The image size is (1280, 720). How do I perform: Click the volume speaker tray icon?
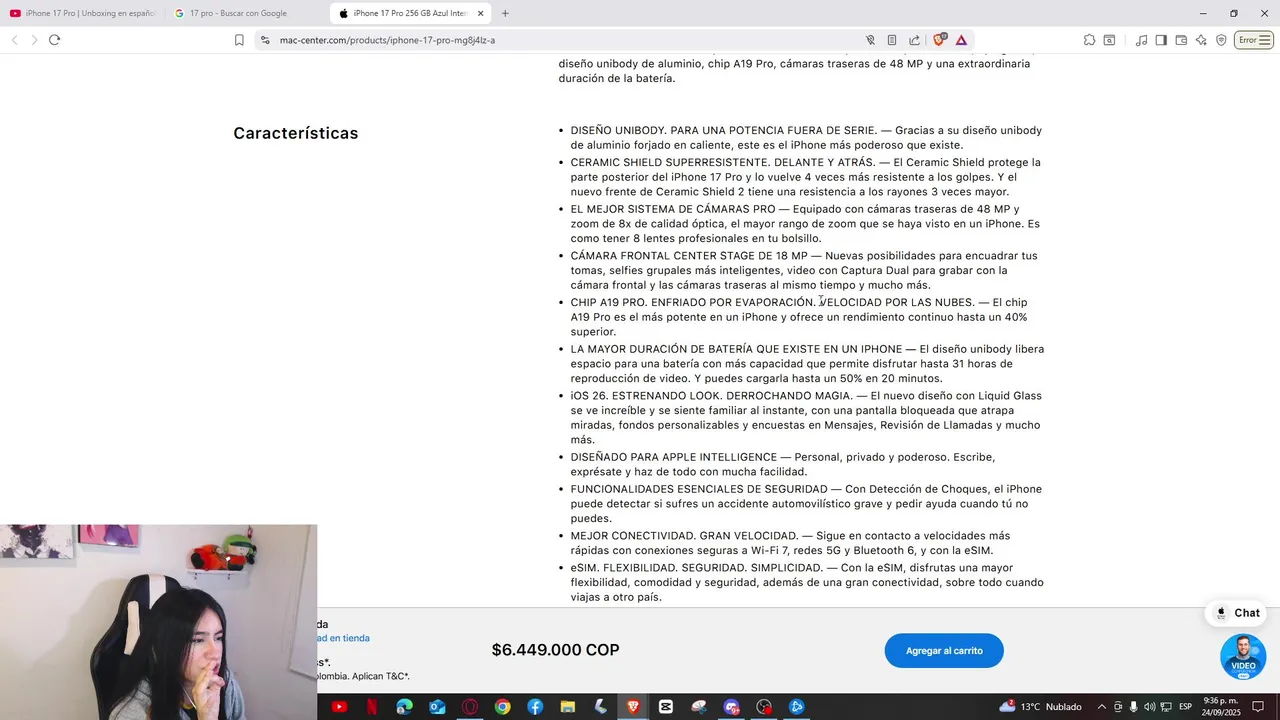pos(1149,707)
